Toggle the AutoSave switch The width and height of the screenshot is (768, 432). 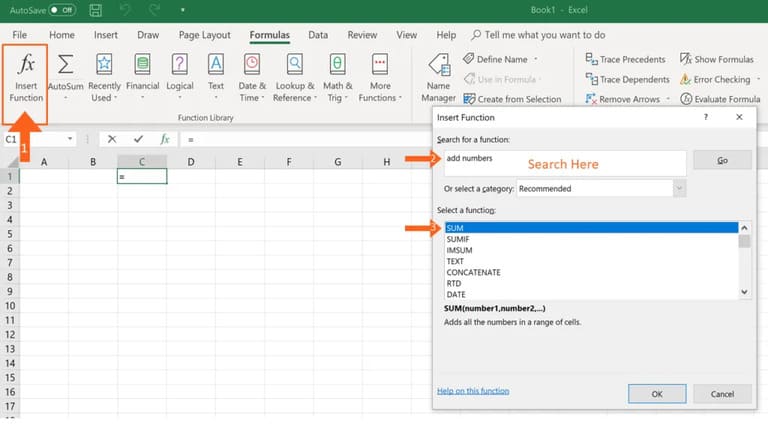point(62,10)
